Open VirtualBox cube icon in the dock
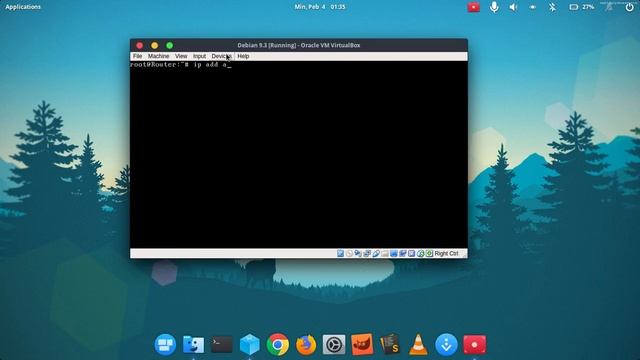640x360 pixels. pyautogui.click(x=250, y=344)
